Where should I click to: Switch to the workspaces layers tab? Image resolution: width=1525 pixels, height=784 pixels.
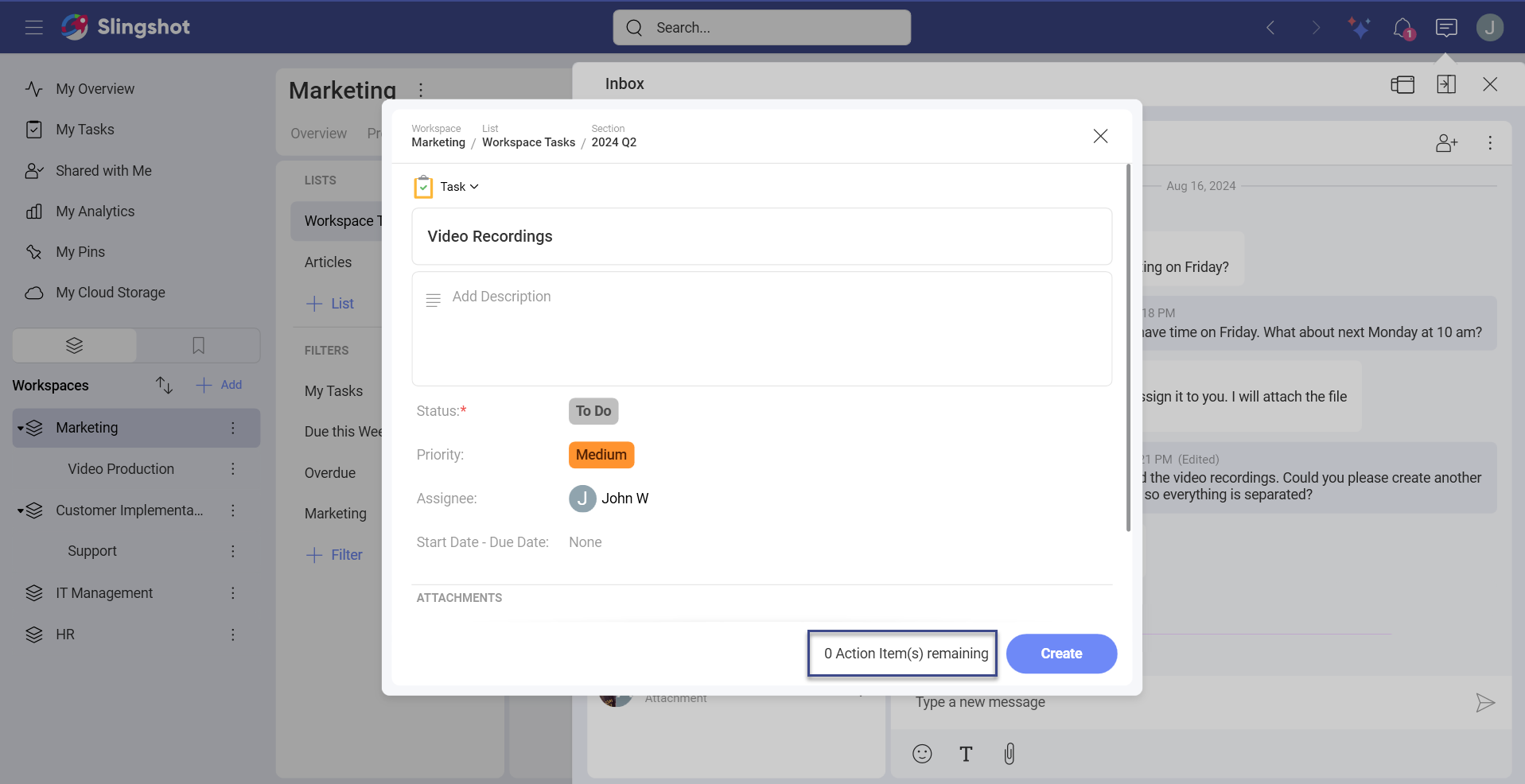(x=74, y=345)
